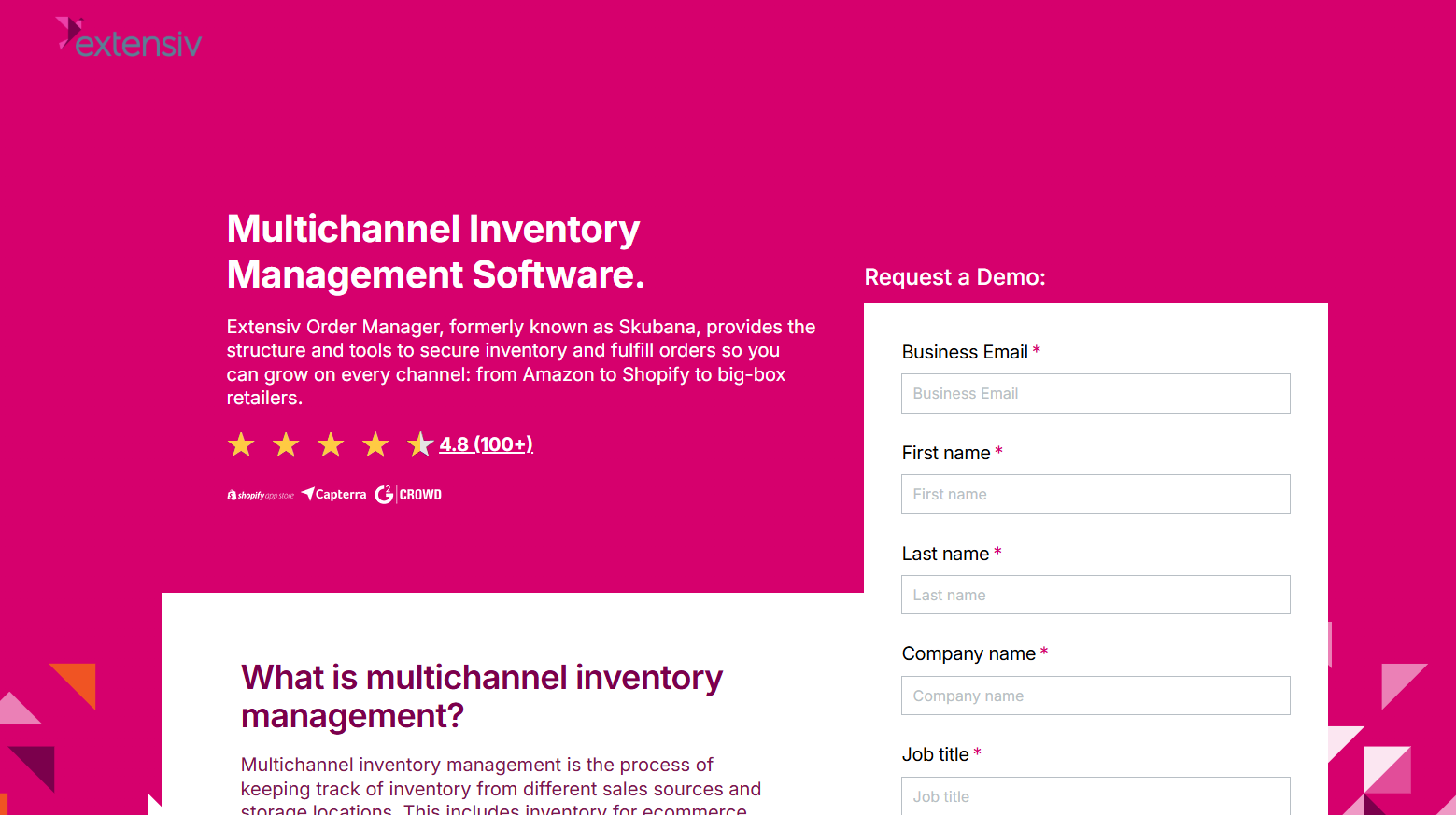The width and height of the screenshot is (1456, 815).
Task: Focus the Last name input field
Action: click(1096, 595)
